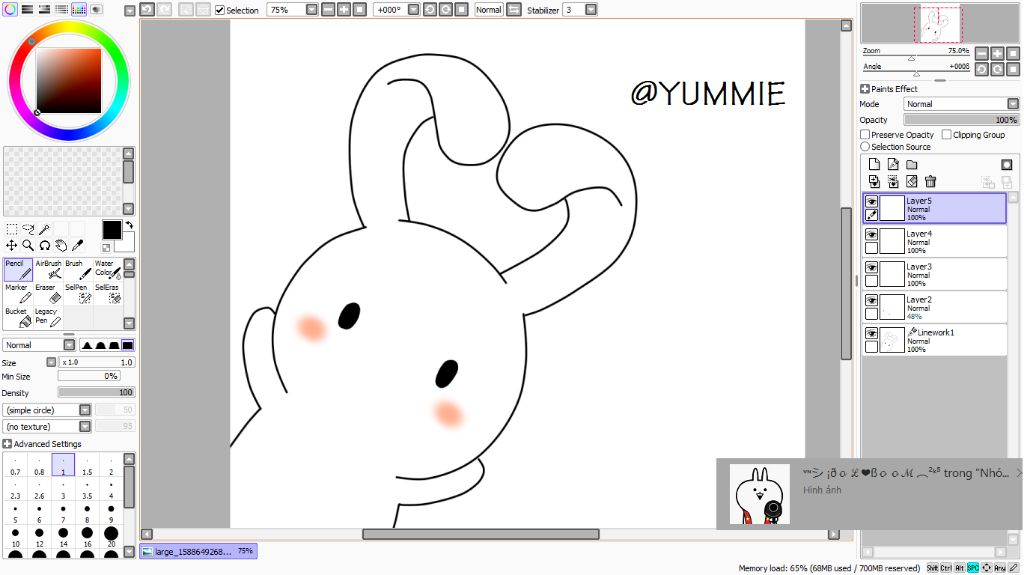The image size is (1024, 575).
Task: Click the Normal view button in toolbar
Action: [x=488, y=10]
